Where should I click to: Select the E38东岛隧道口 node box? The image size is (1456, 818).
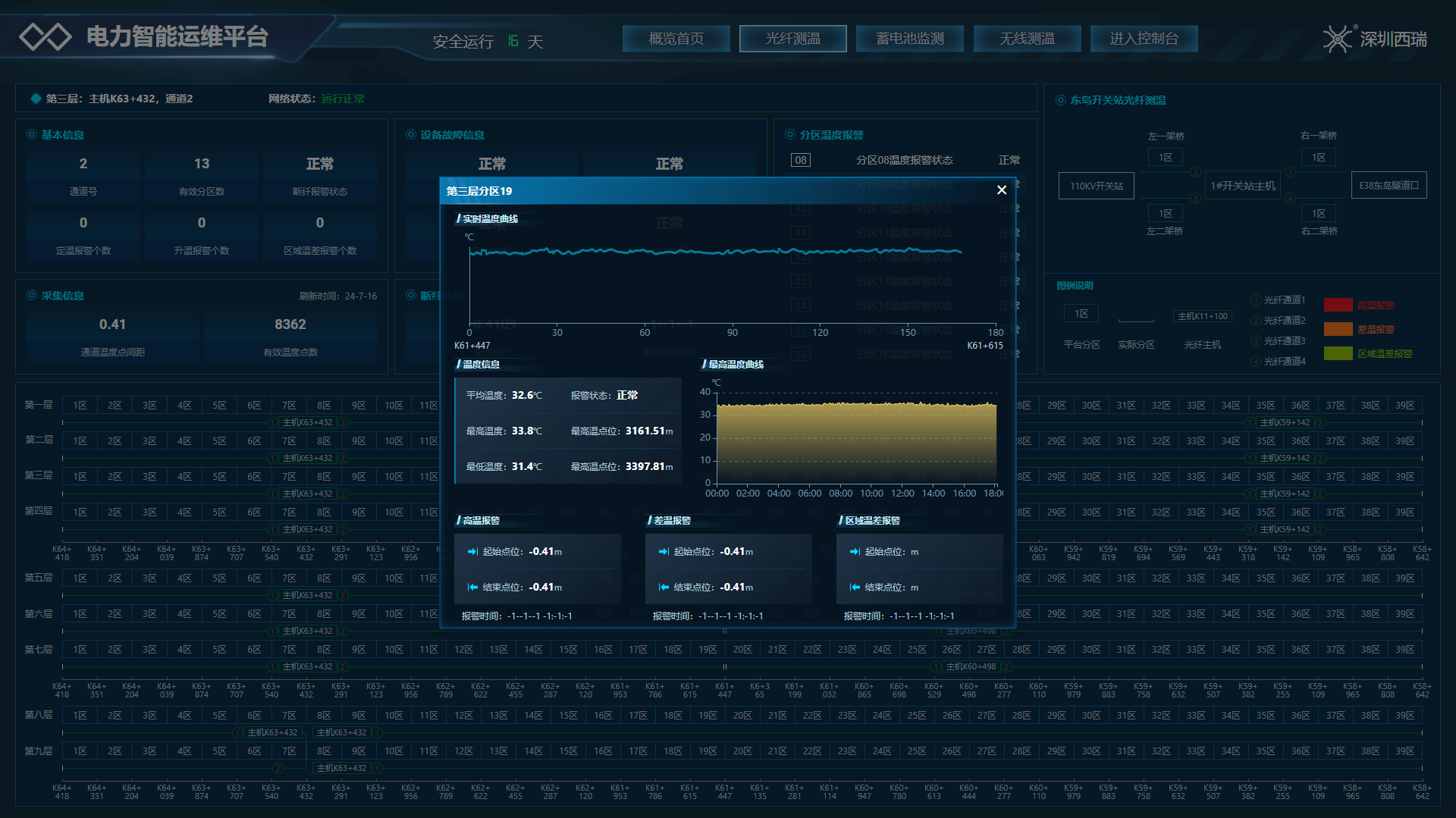click(x=1389, y=186)
